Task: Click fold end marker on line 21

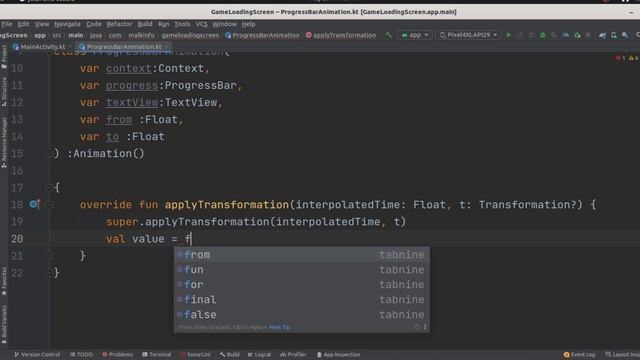Action: pyautogui.click(x=49, y=256)
